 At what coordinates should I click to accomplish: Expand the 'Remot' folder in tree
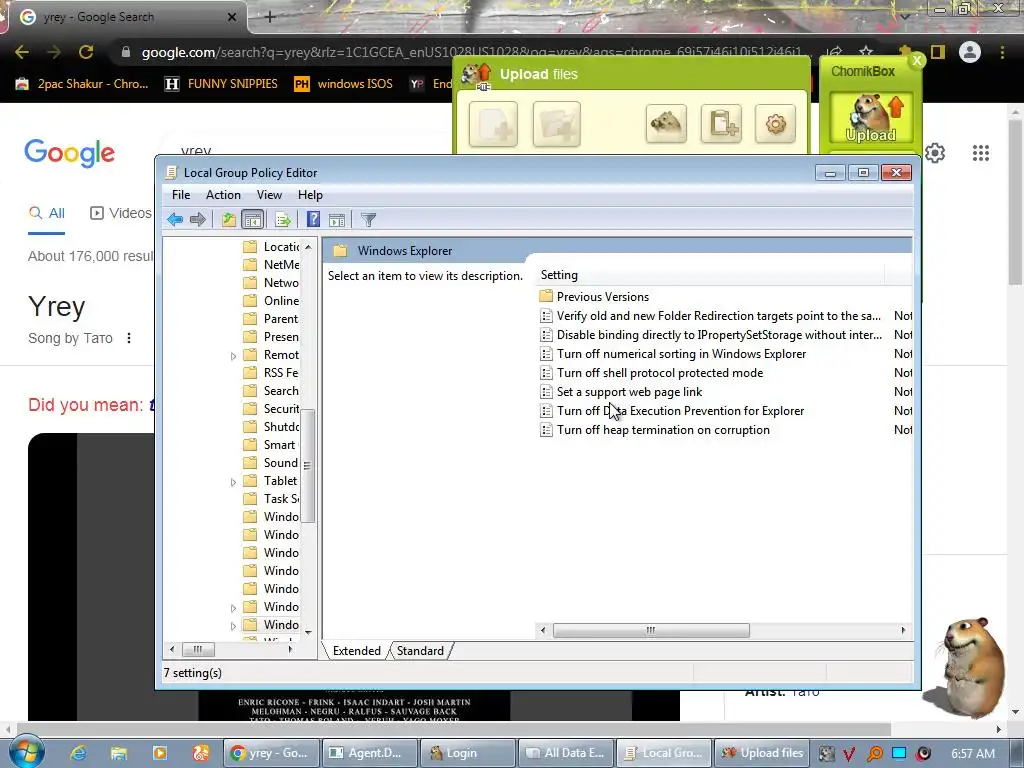point(233,356)
